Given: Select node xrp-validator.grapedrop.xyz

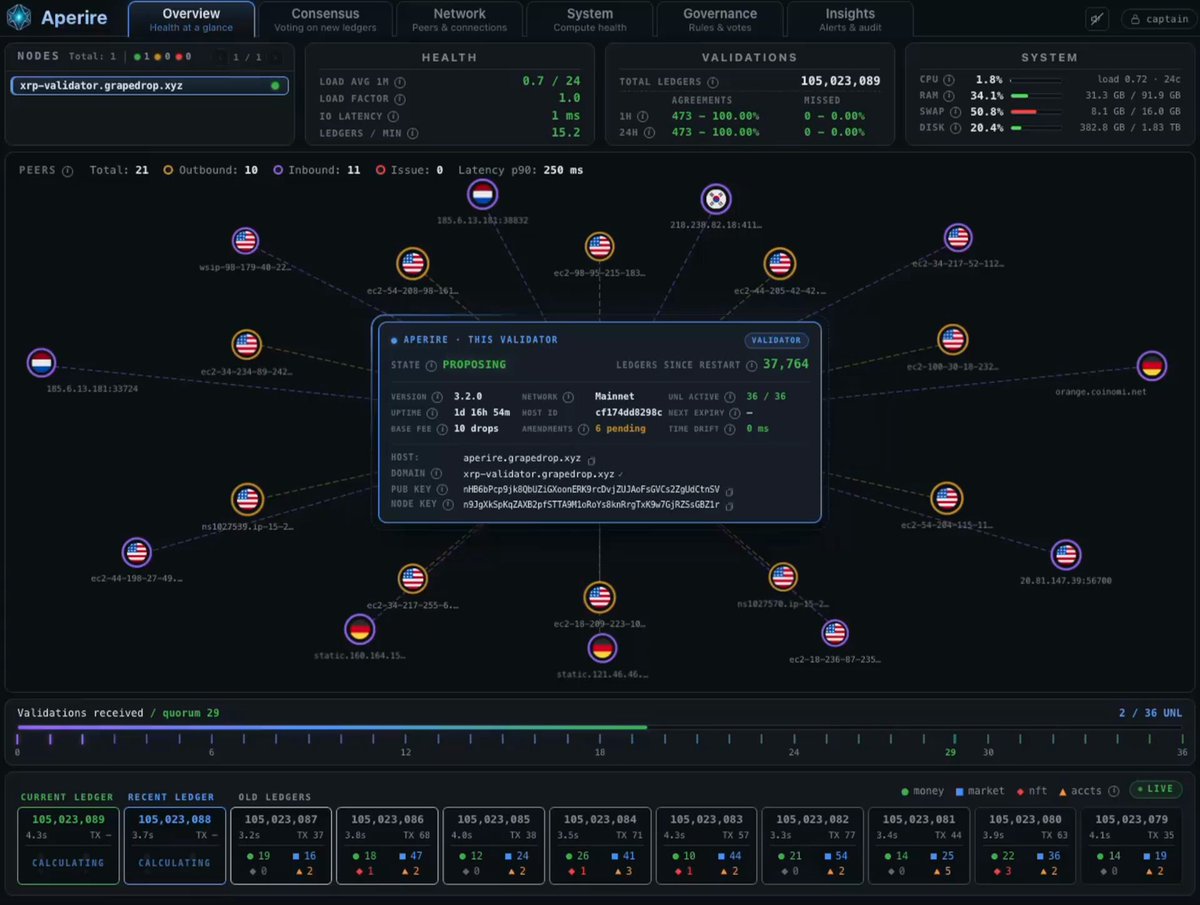Looking at the screenshot, I should [150, 86].
